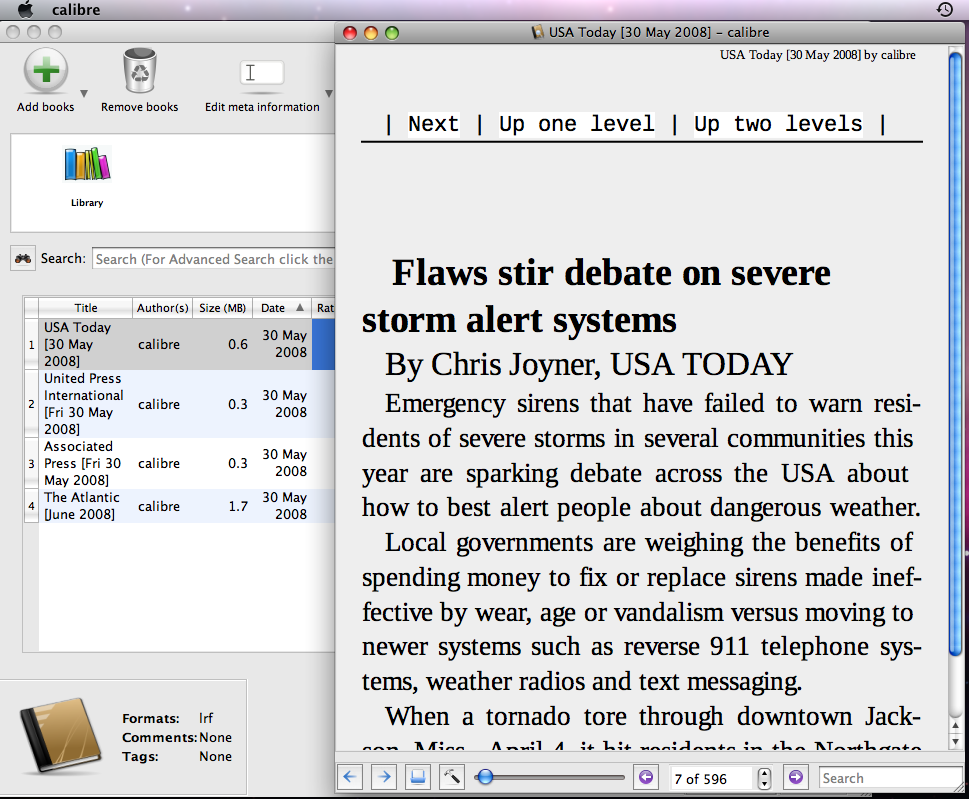The image size is (969, 799).
Task: Go back using the blue left arrow
Action: coord(350,777)
